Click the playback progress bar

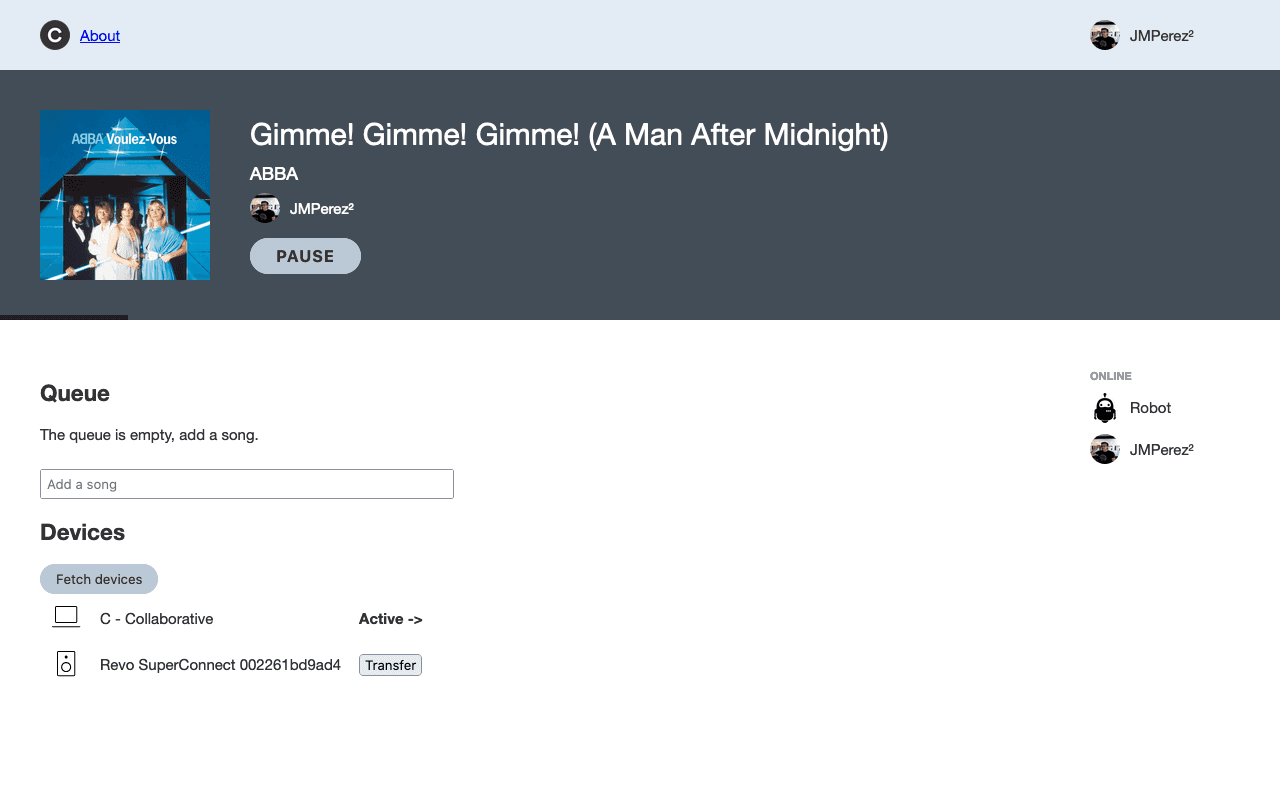(x=640, y=317)
